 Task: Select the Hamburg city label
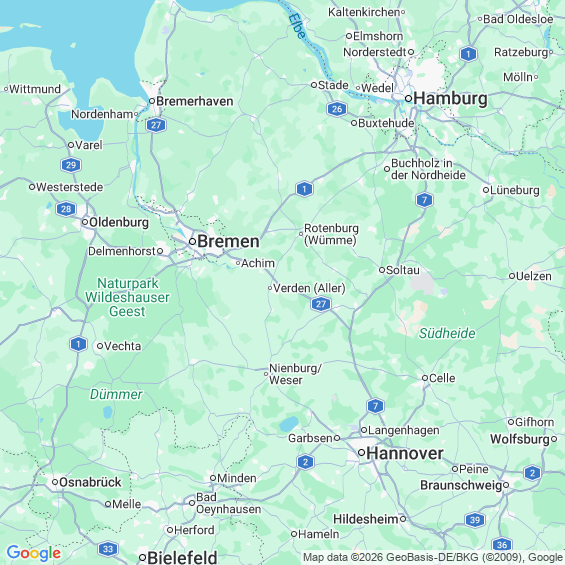click(450, 98)
